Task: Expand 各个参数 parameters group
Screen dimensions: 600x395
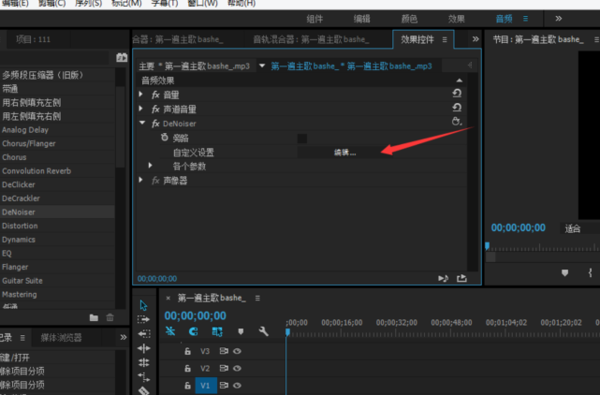Action: [150, 165]
